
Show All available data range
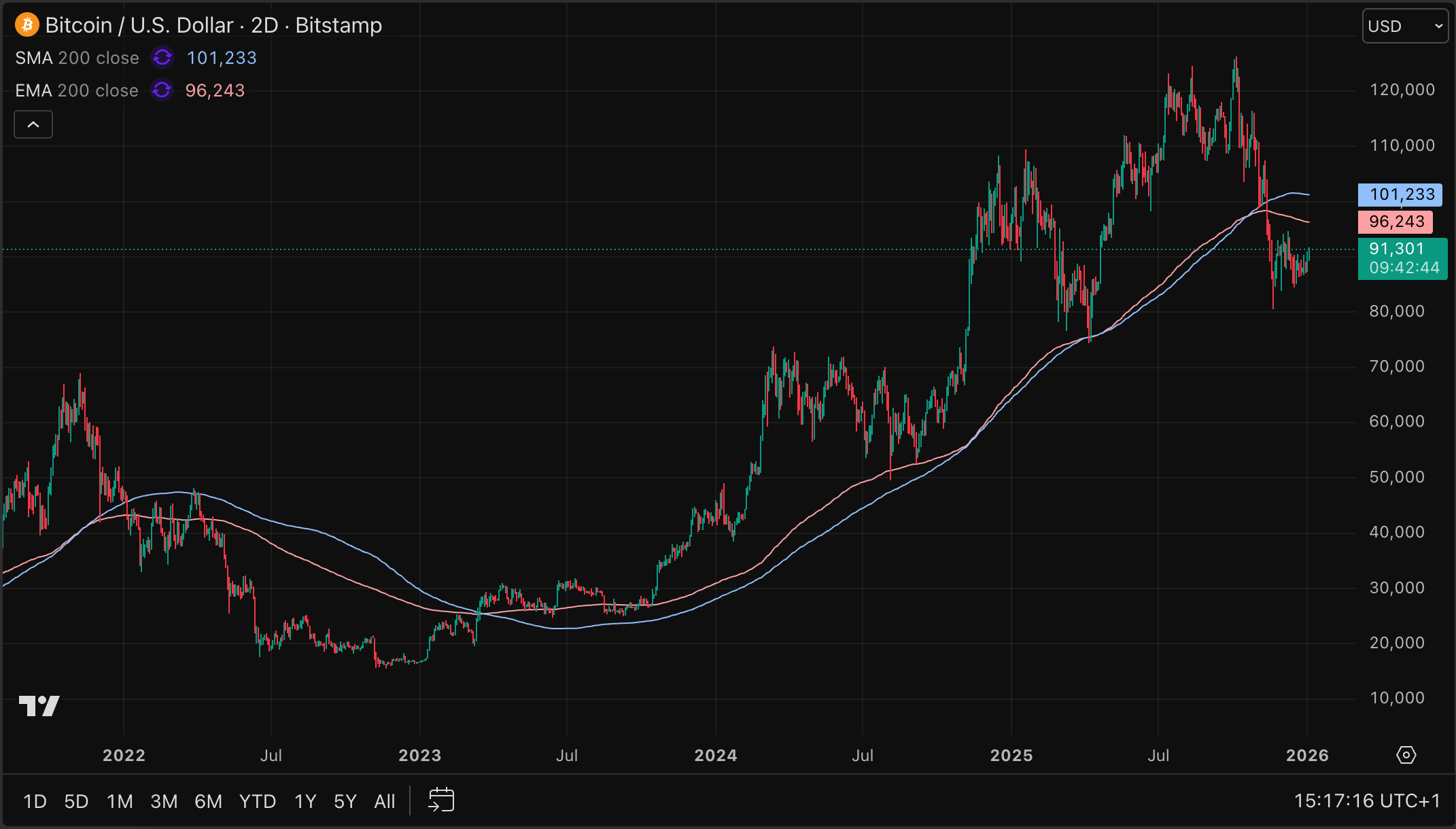[384, 802]
